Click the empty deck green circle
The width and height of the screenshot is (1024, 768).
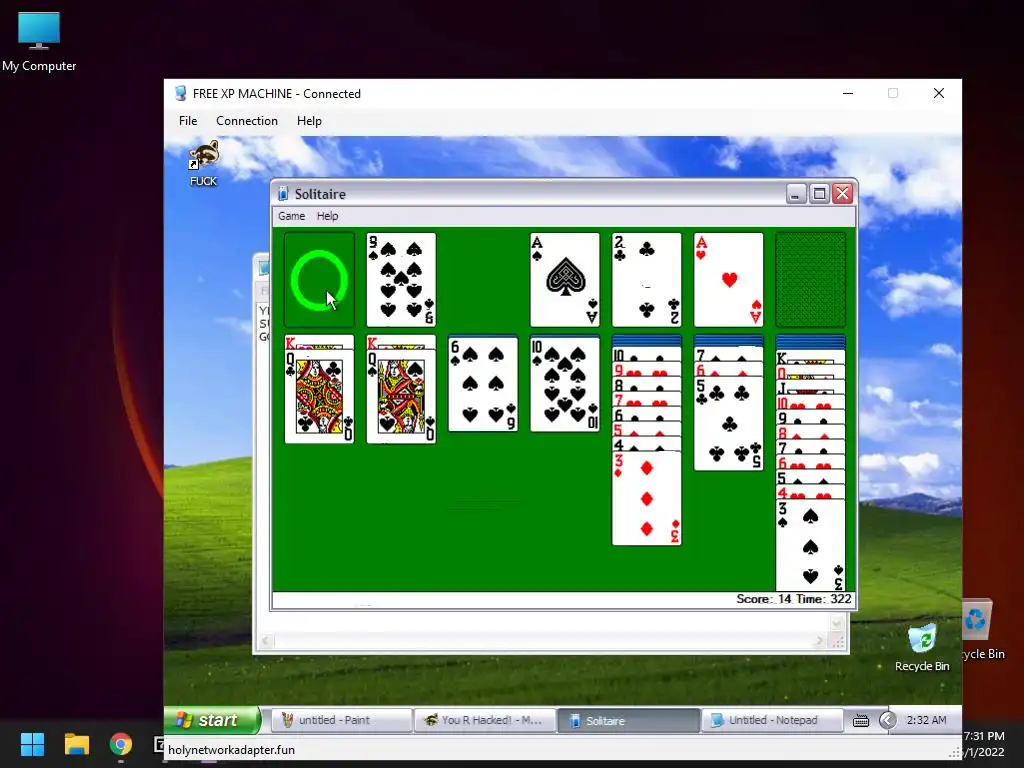(319, 280)
